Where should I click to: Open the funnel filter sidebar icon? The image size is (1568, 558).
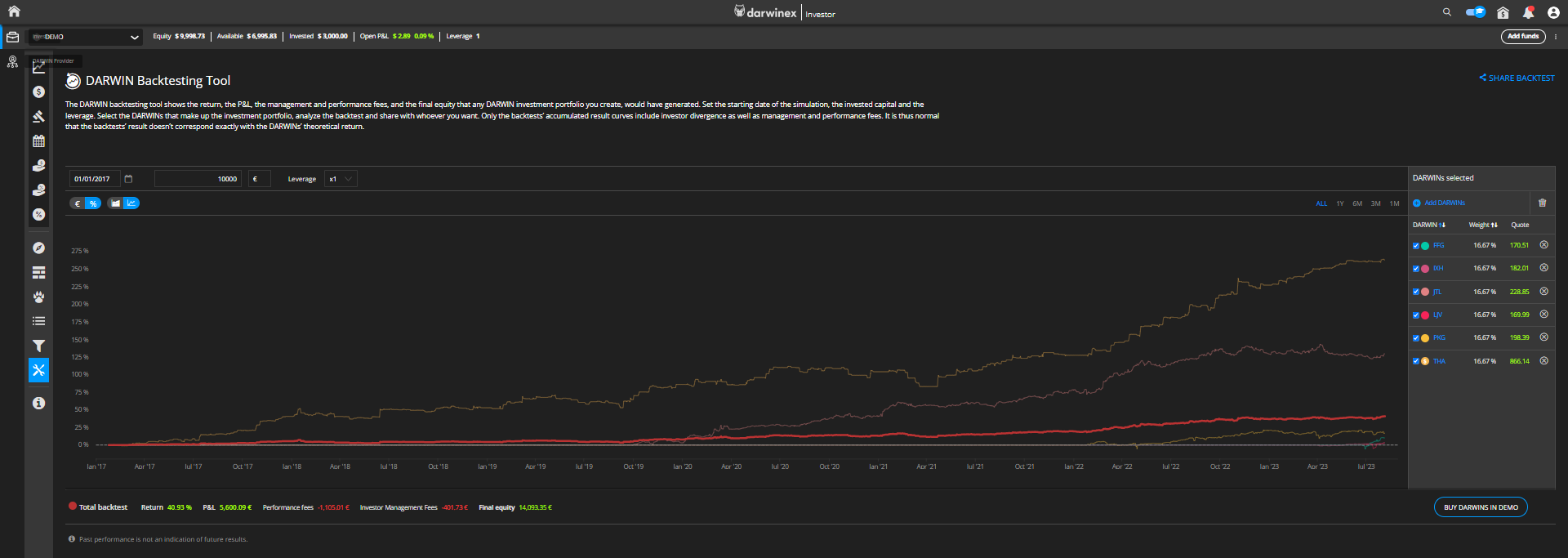tap(38, 346)
